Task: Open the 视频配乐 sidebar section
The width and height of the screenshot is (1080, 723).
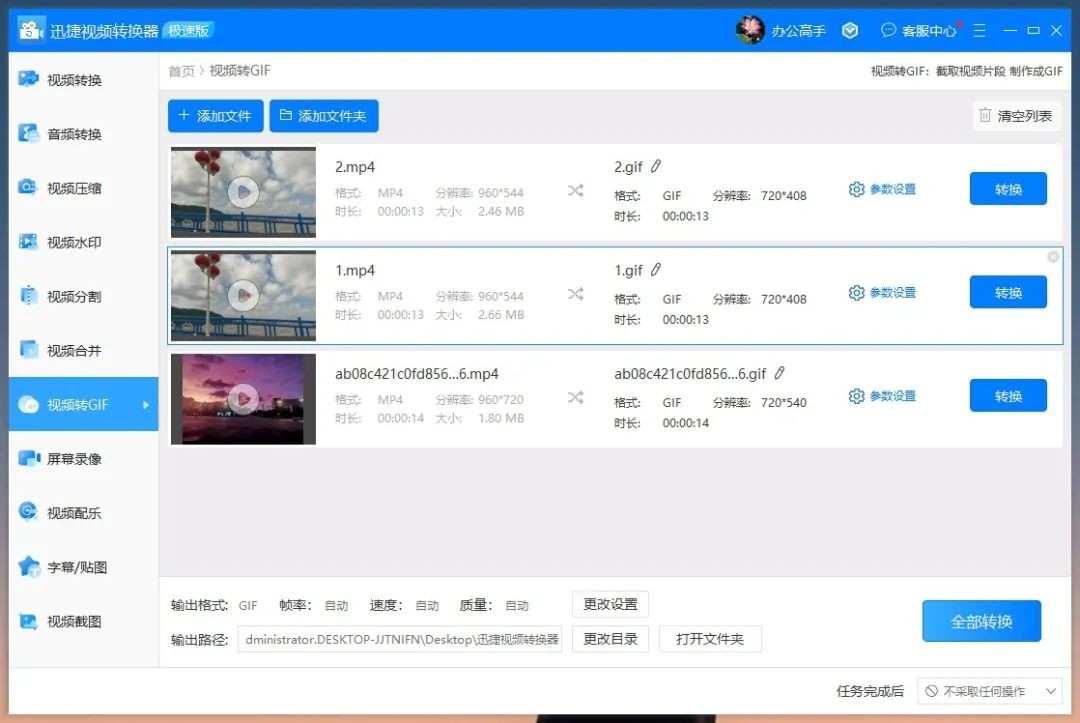Action: pos(83,512)
